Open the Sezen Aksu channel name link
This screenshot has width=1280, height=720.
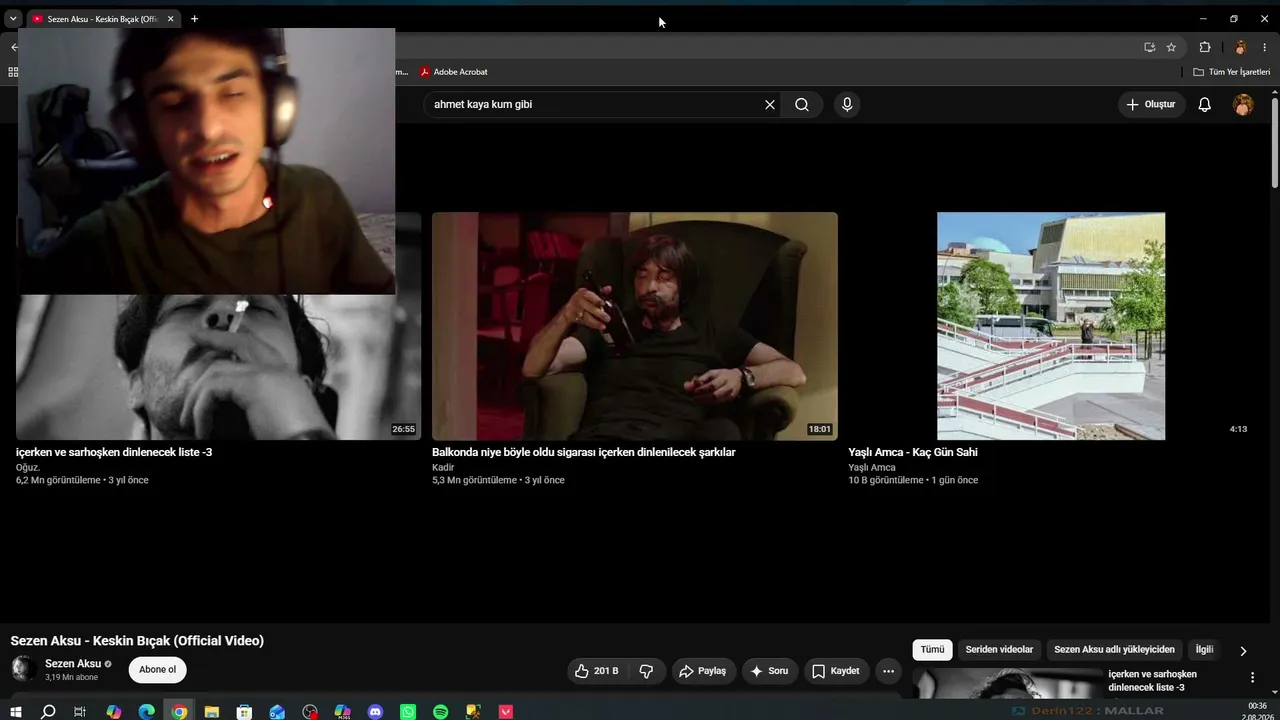point(73,664)
